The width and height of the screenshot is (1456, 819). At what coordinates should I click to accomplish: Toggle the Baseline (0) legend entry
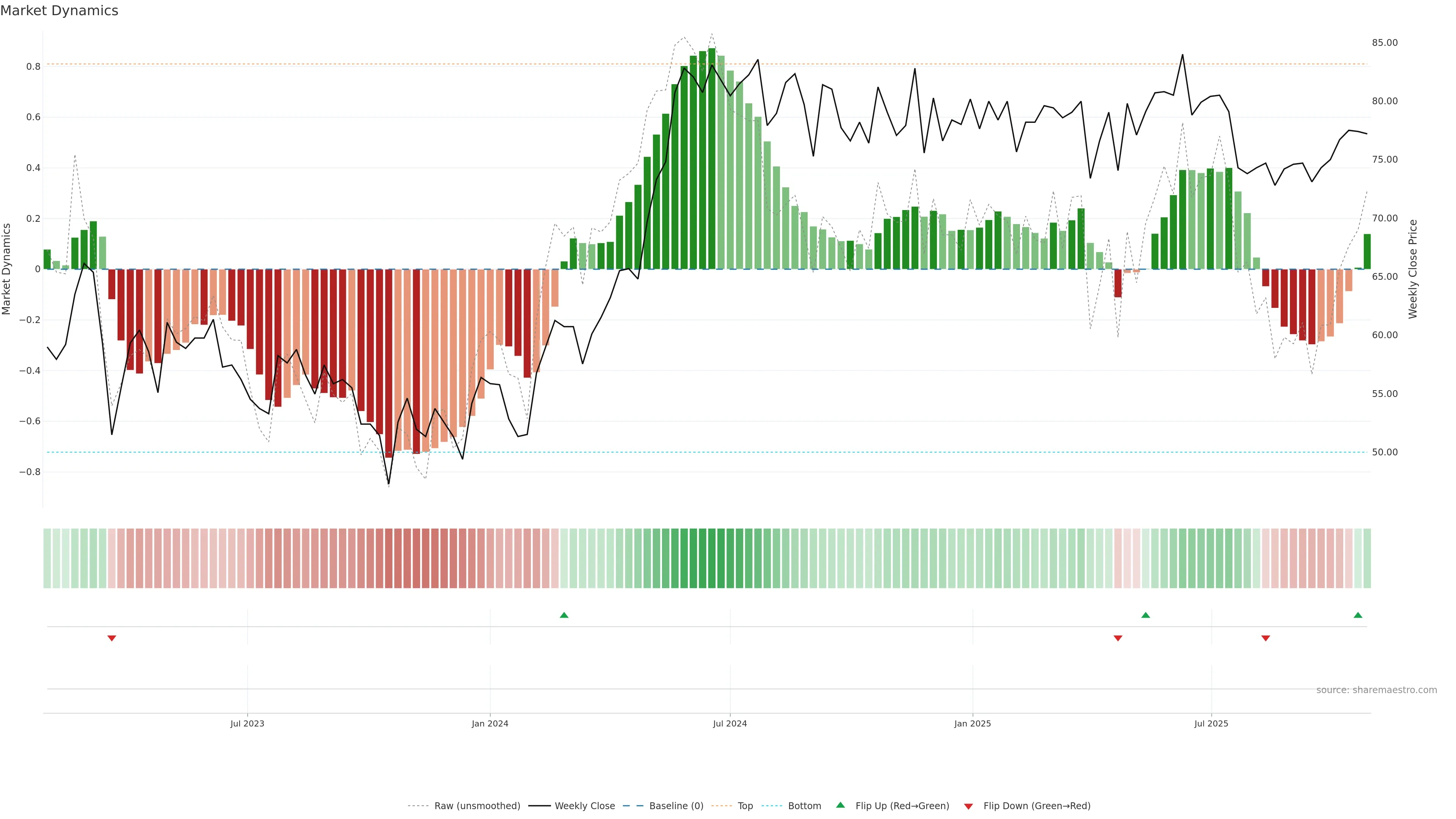(x=676, y=806)
